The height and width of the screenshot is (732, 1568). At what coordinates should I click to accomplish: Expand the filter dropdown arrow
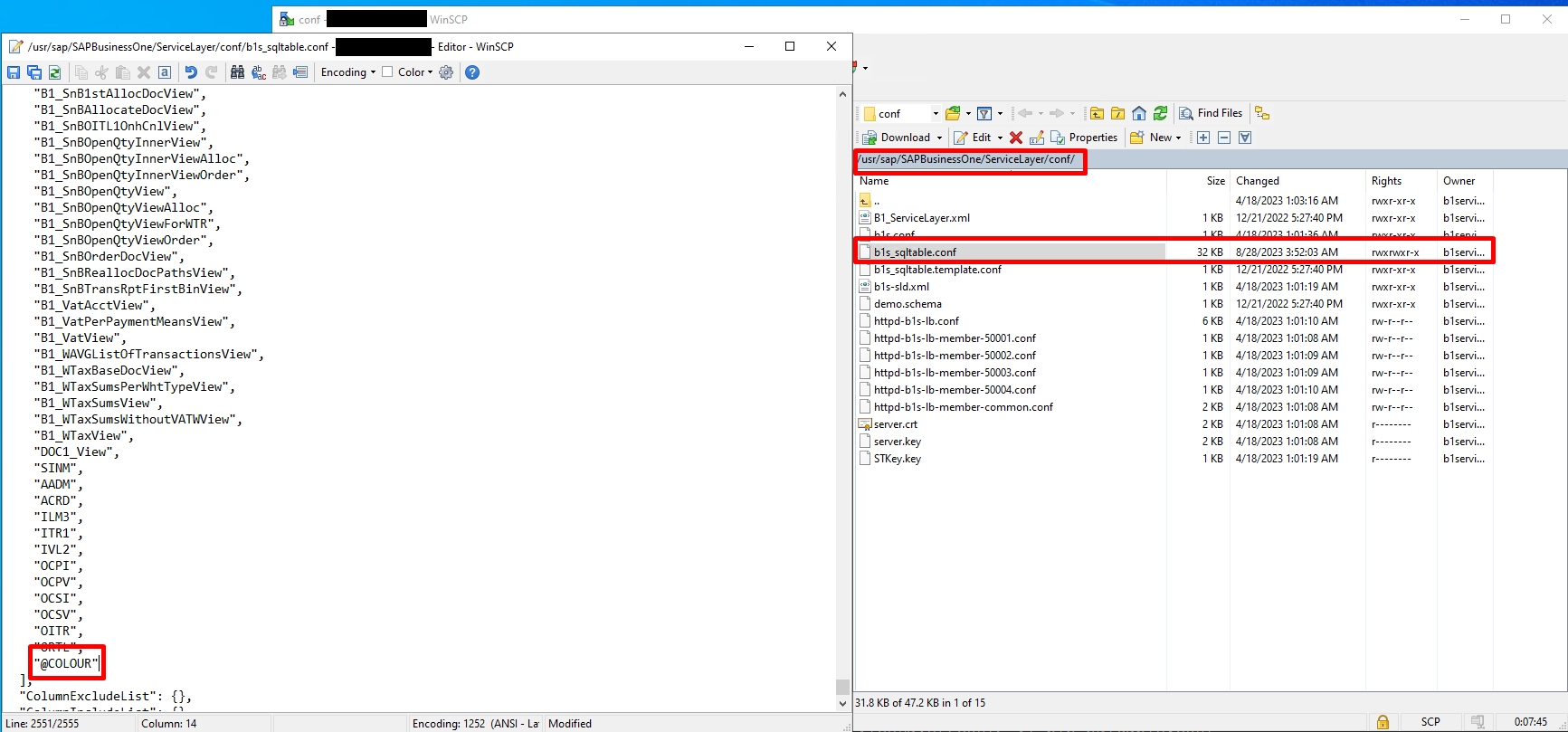pyautogui.click(x=1000, y=113)
